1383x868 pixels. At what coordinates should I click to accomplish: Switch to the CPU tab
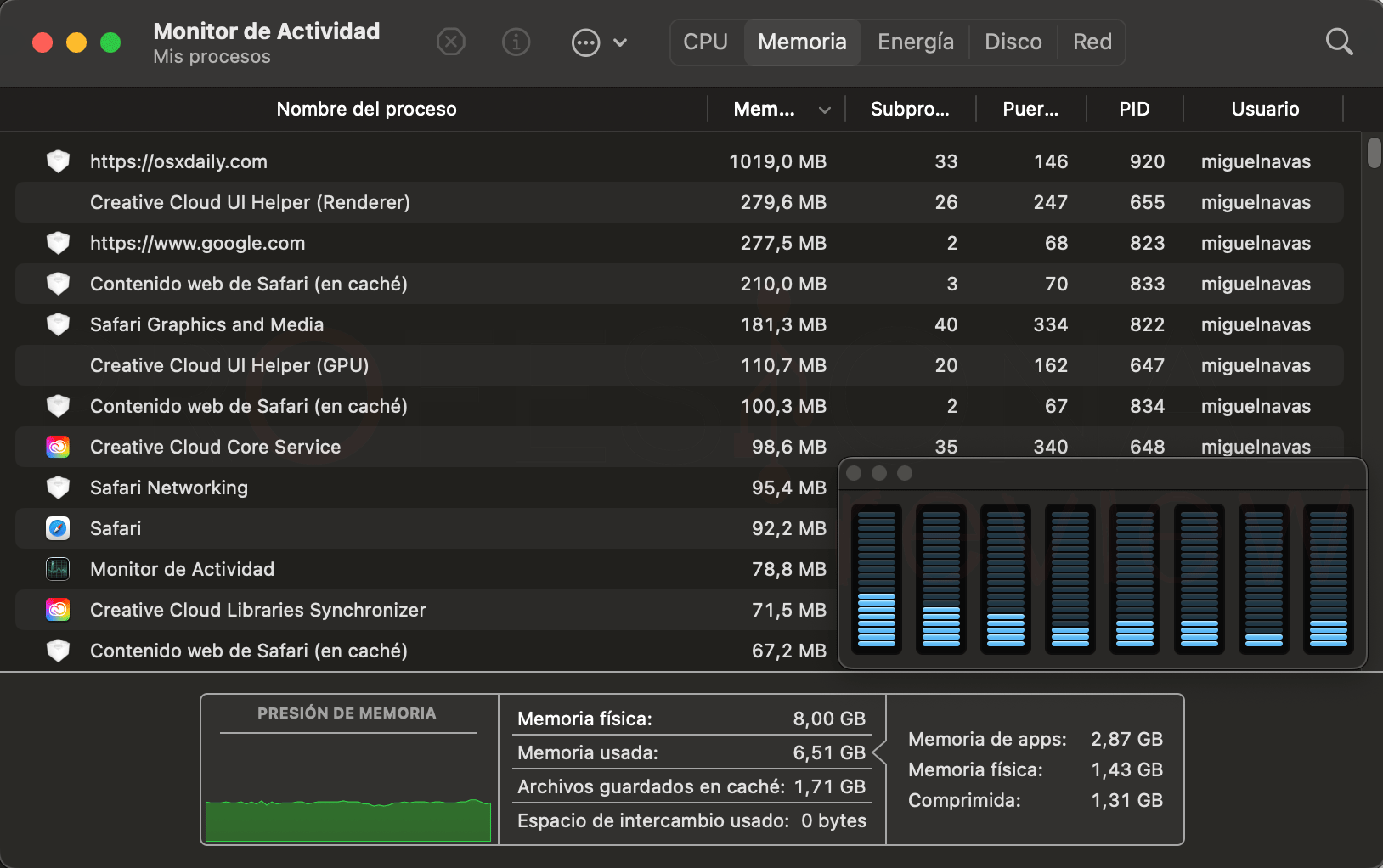click(x=706, y=42)
